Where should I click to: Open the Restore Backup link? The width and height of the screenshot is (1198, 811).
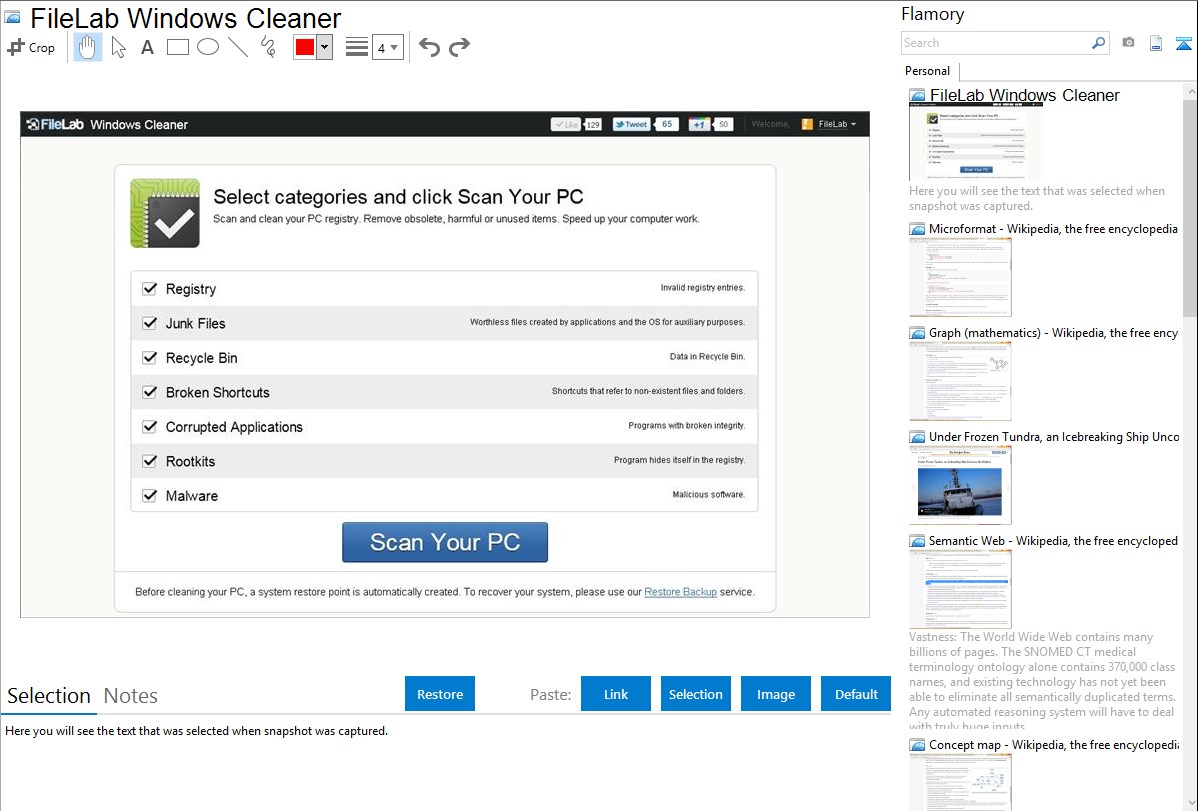click(680, 592)
